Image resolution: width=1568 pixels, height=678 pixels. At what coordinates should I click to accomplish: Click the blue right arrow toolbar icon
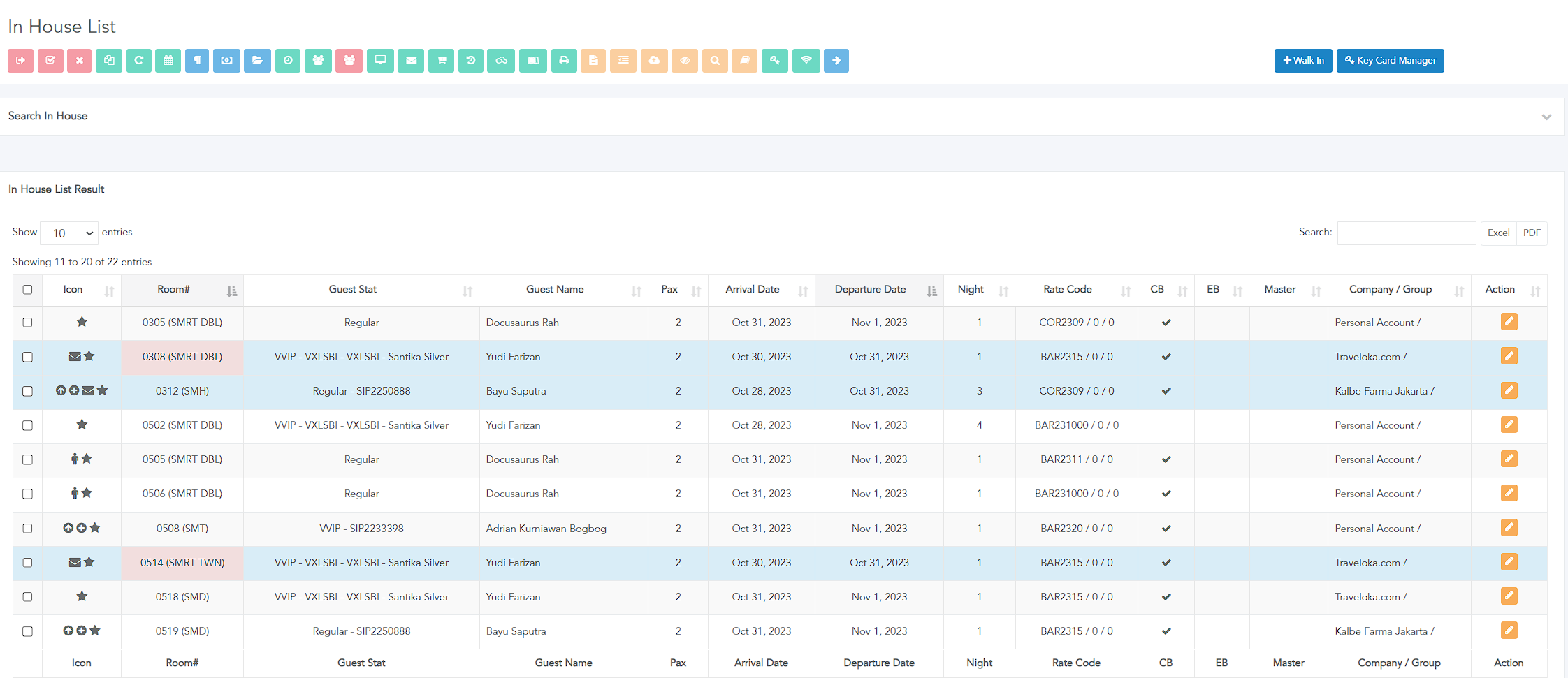(x=836, y=61)
